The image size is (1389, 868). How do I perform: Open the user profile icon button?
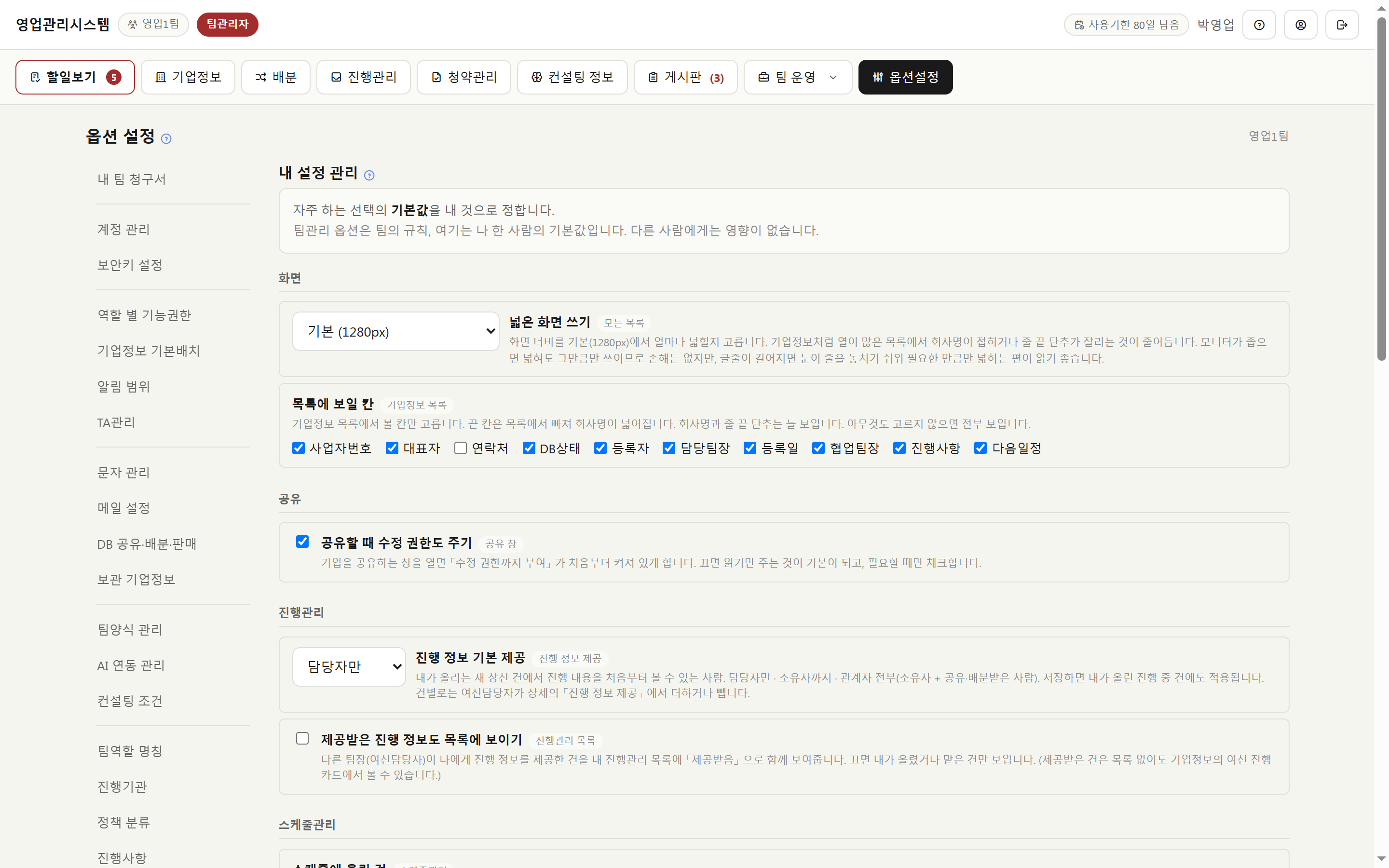(x=1300, y=25)
